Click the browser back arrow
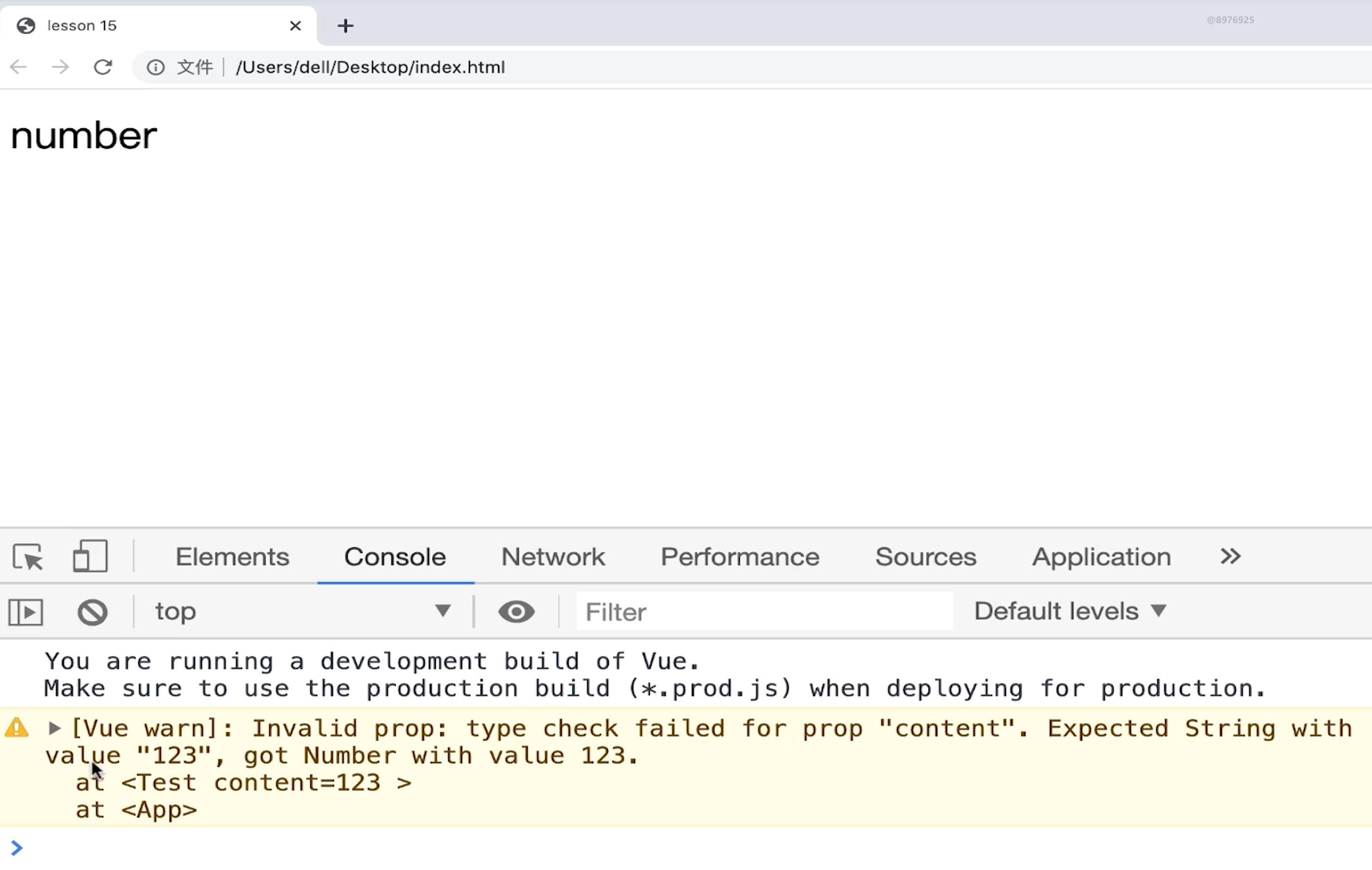This screenshot has width=1372, height=870. [x=18, y=67]
